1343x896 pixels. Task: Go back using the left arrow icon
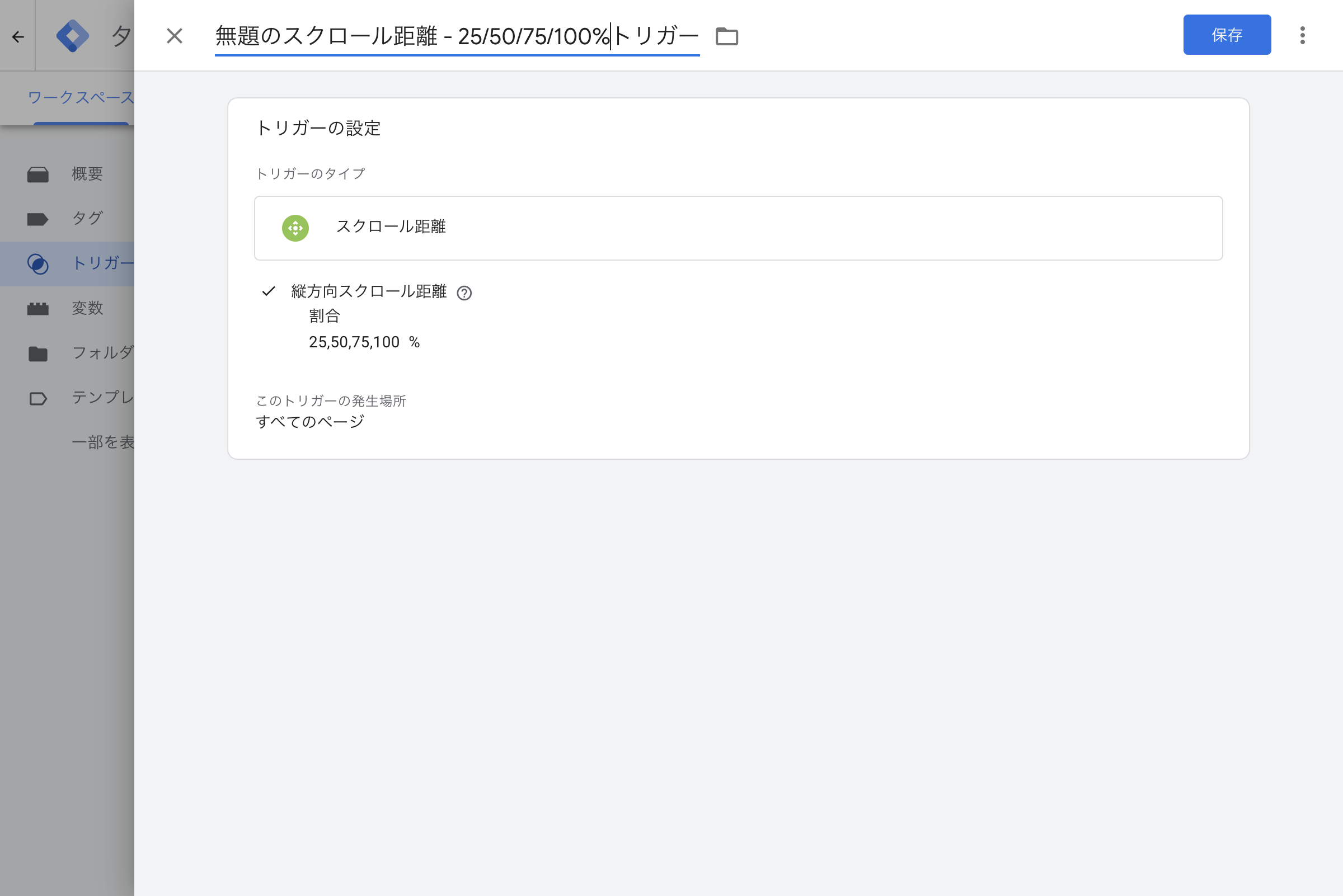click(x=18, y=37)
